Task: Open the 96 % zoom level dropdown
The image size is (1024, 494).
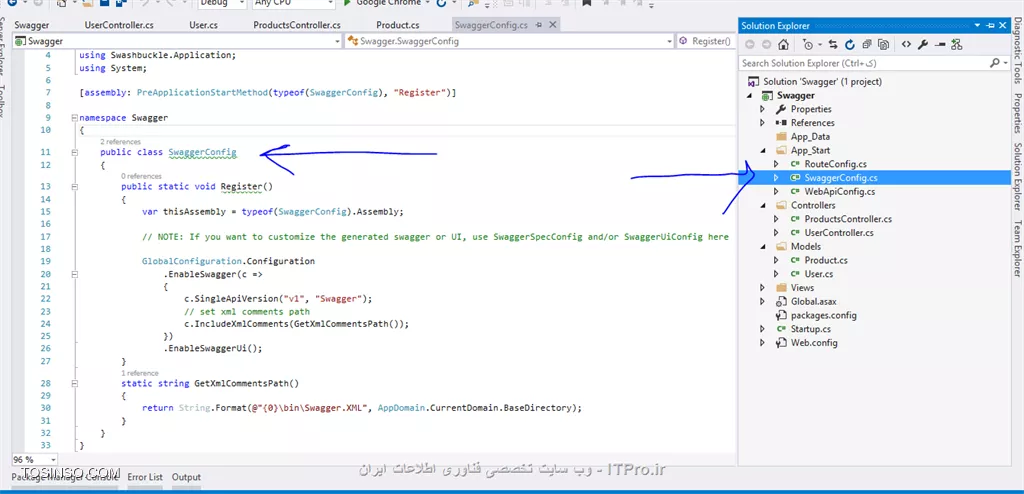Action: (x=52, y=459)
